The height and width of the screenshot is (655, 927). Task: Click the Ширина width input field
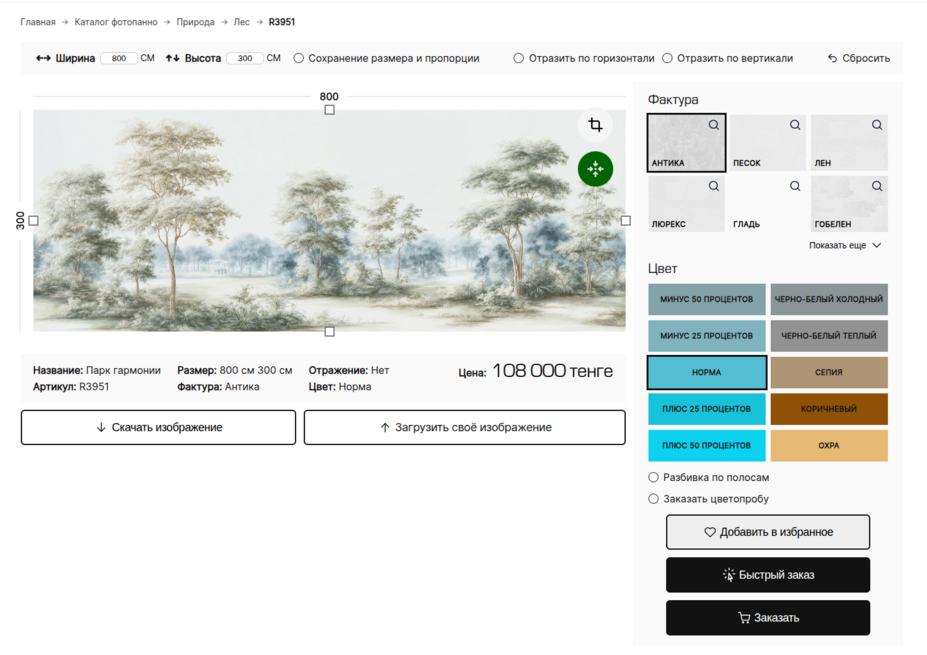[119, 58]
